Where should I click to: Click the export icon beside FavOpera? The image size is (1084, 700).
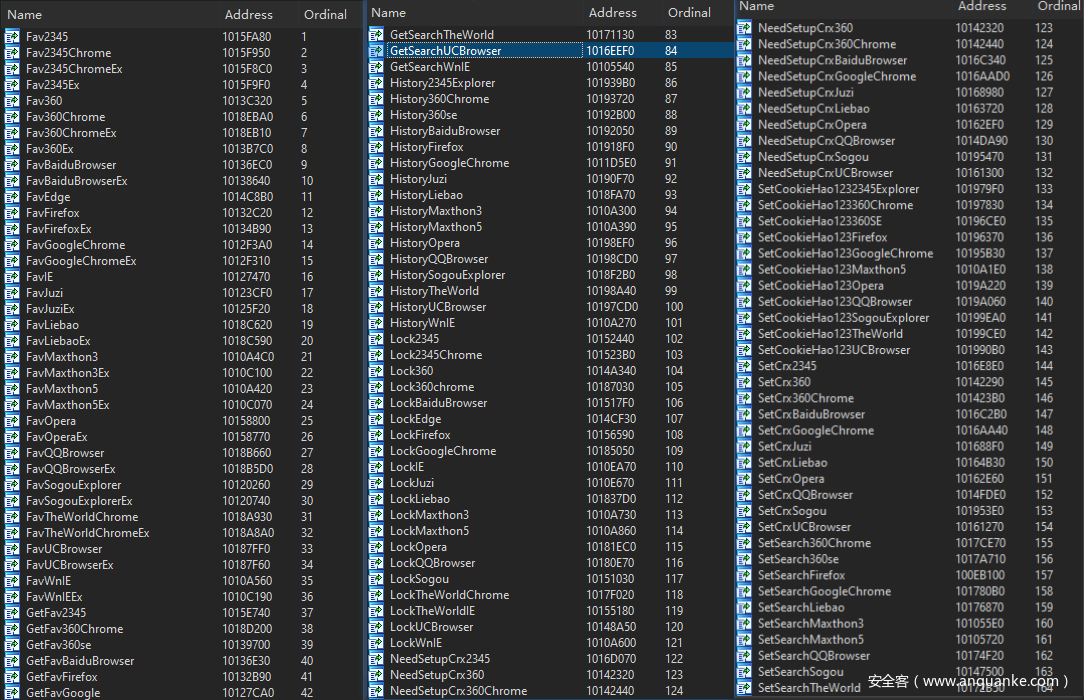coord(12,421)
